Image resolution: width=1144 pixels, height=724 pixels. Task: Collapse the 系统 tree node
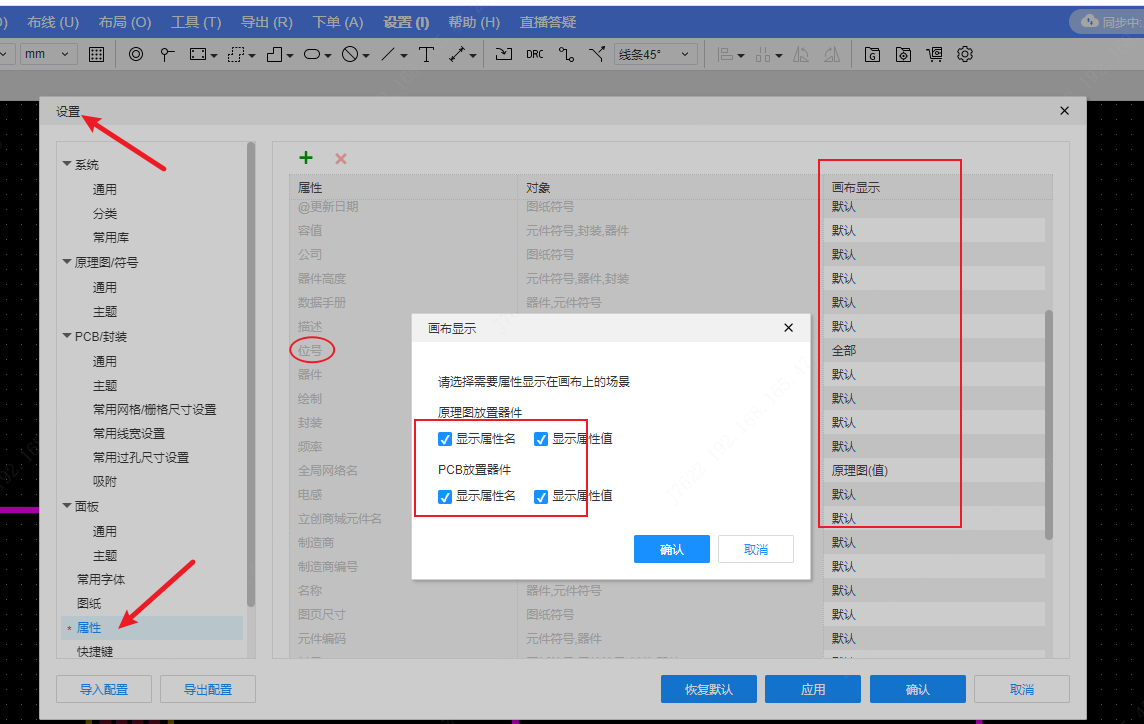[67, 164]
